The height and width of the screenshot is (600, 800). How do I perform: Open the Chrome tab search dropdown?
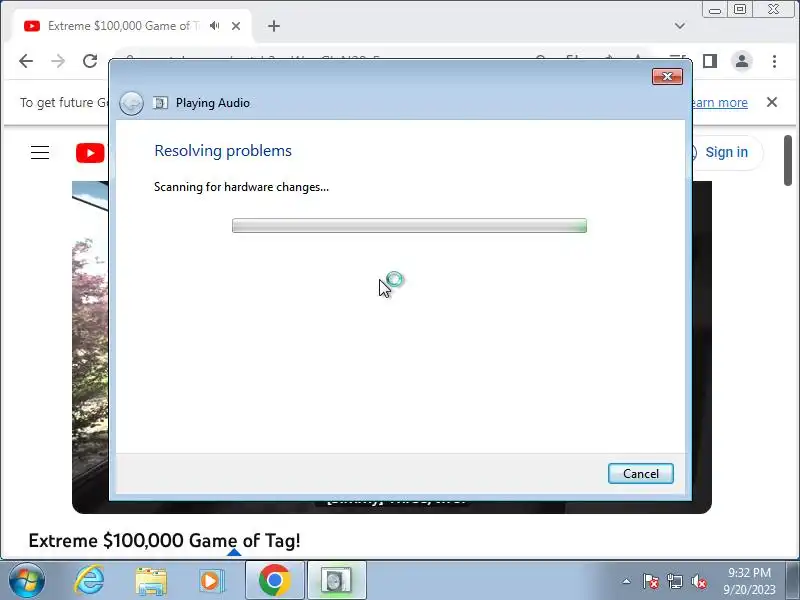680,26
